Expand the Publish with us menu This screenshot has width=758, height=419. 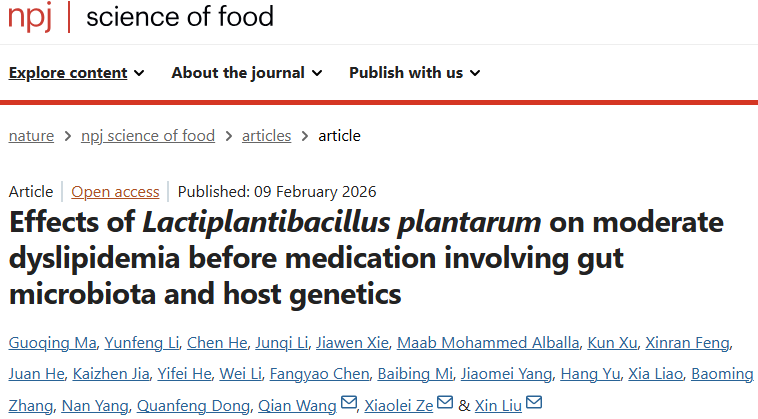coord(414,72)
